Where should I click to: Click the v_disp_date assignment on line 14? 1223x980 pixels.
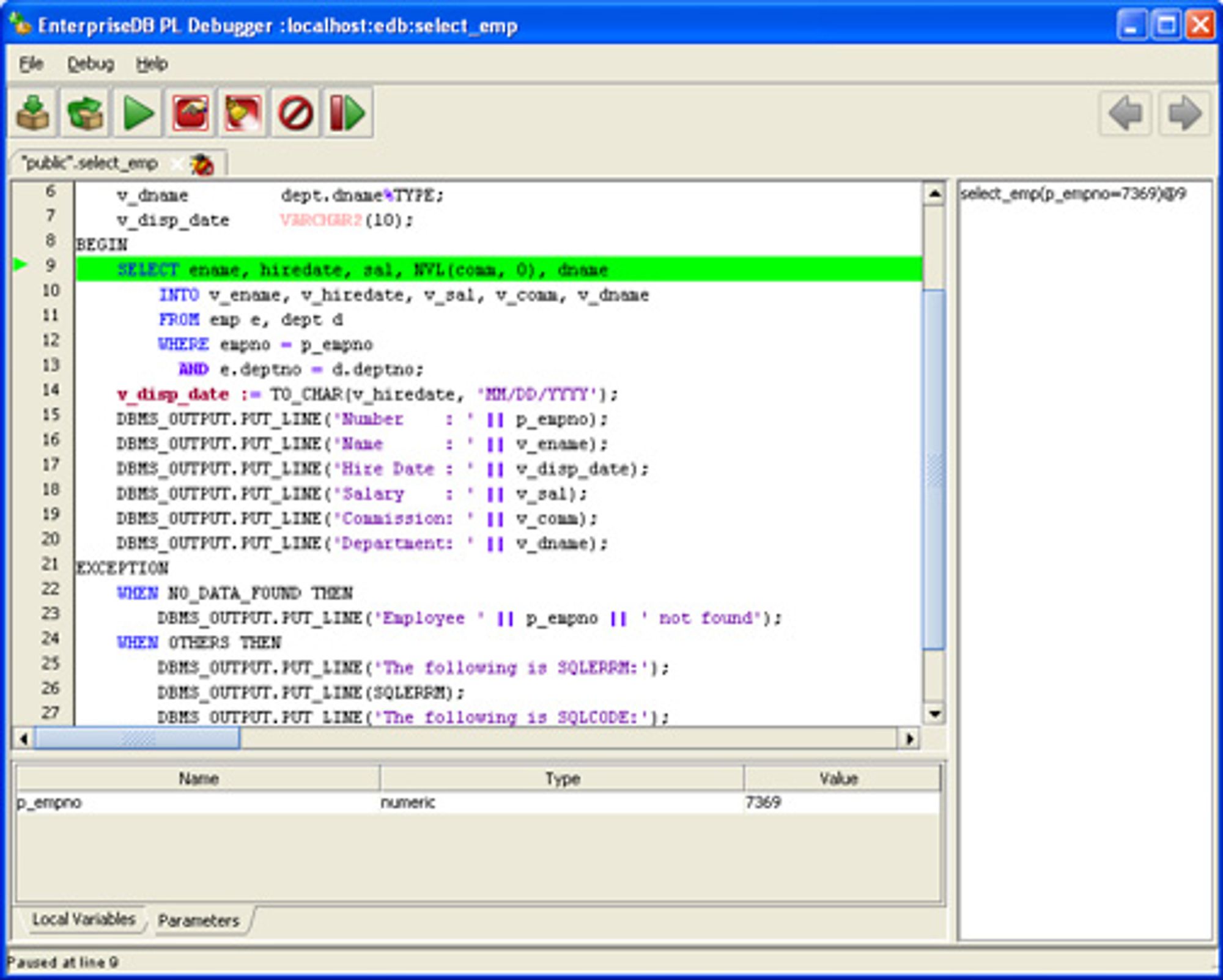coord(367,394)
